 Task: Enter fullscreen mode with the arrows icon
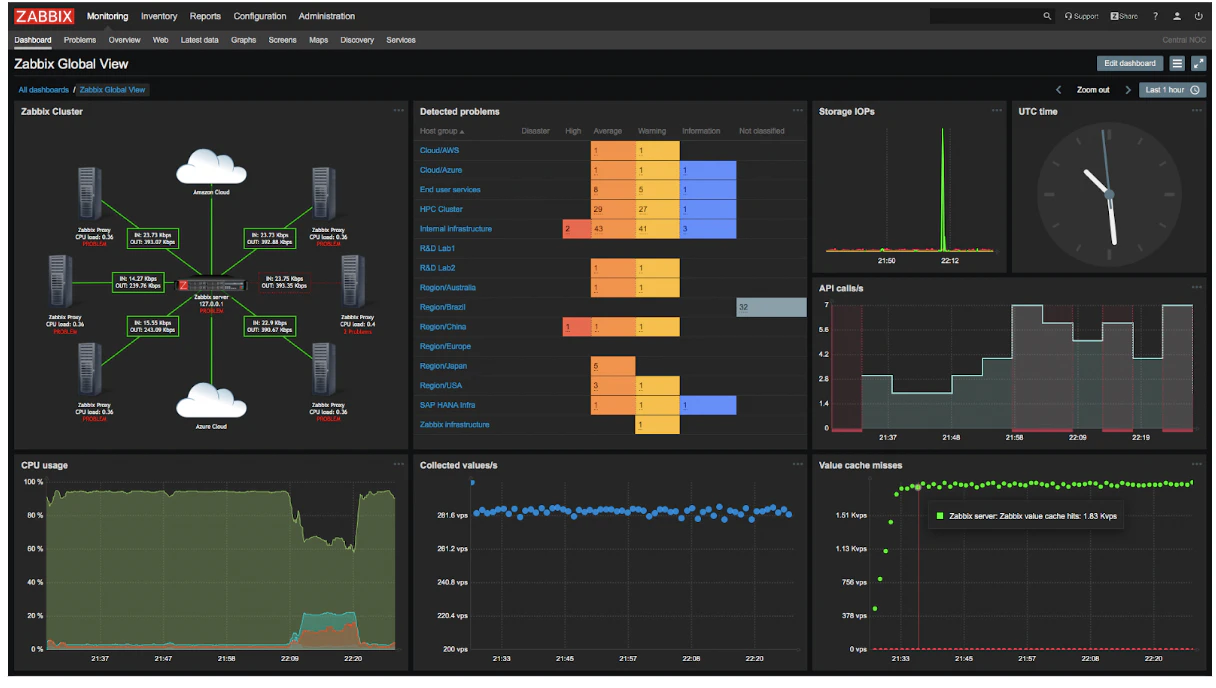[x=1198, y=63]
